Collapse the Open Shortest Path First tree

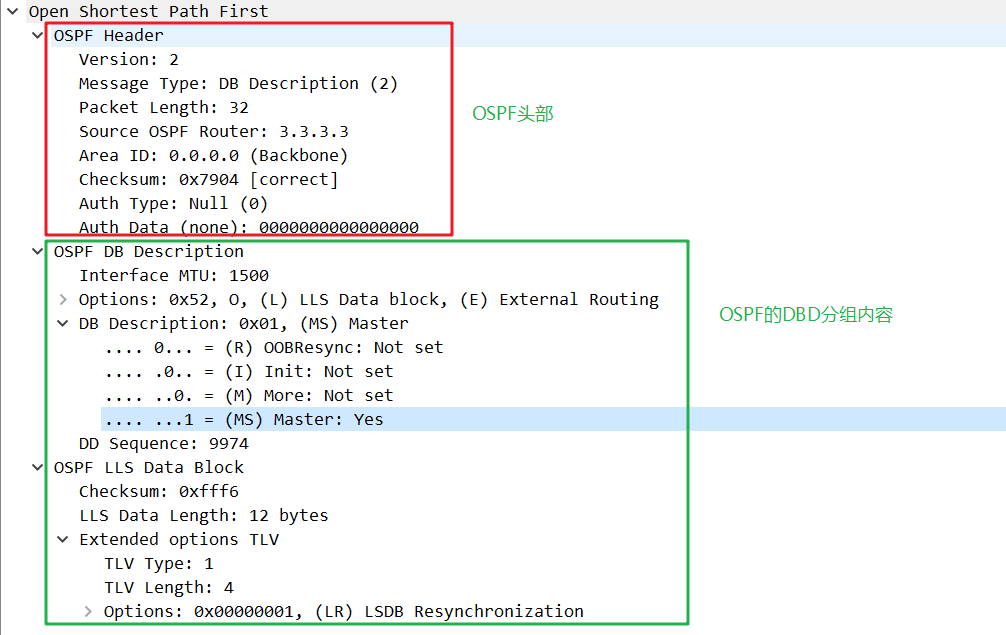(10, 11)
